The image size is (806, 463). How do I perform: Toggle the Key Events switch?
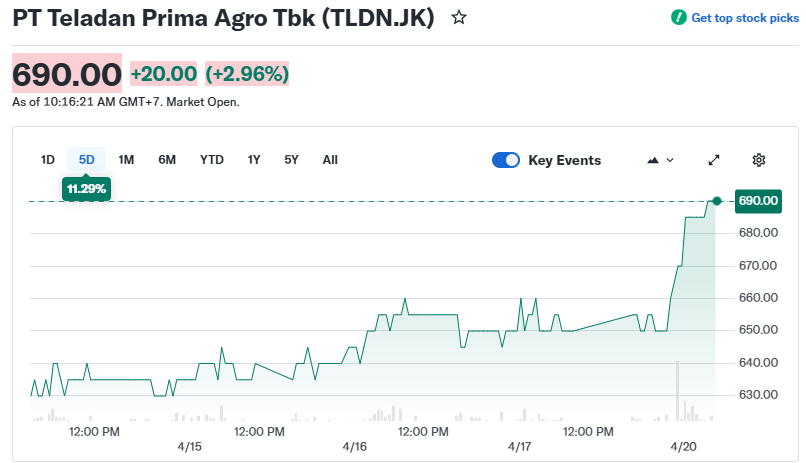tap(506, 160)
